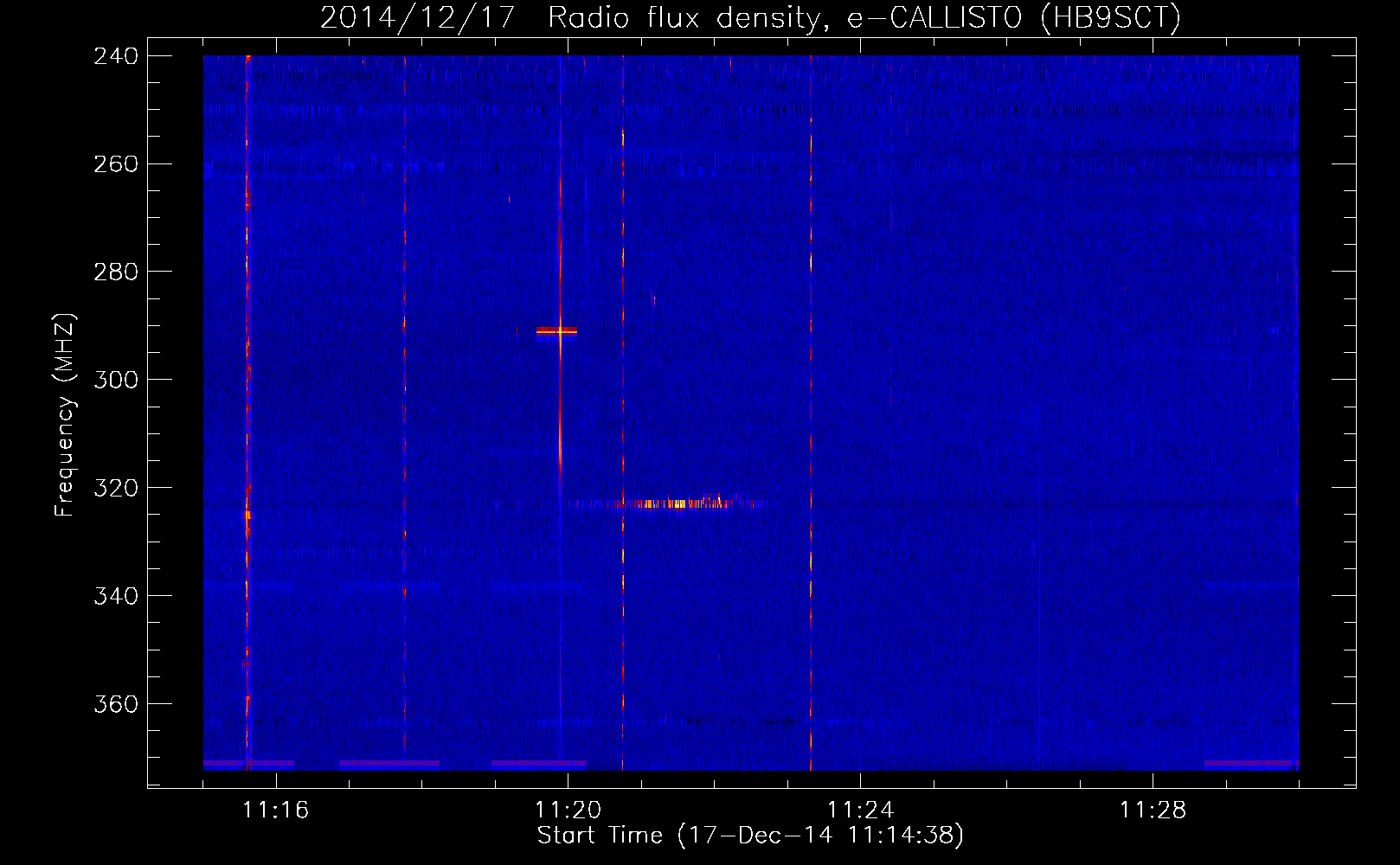
Task: Click the 280 frequency tick label
Action: point(116,272)
